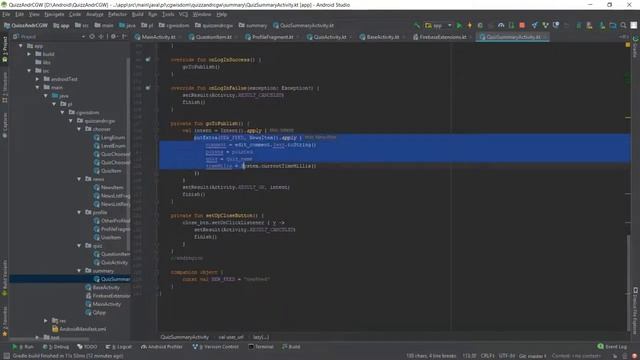Open the Structure side tool window
The width and height of the screenshot is (640, 360).
click(5, 88)
